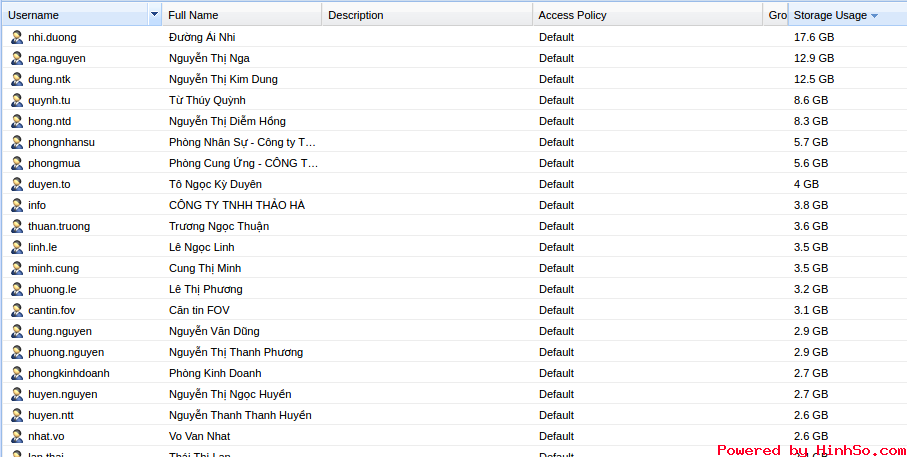Click the Storage Usage sort arrow

tap(875, 16)
